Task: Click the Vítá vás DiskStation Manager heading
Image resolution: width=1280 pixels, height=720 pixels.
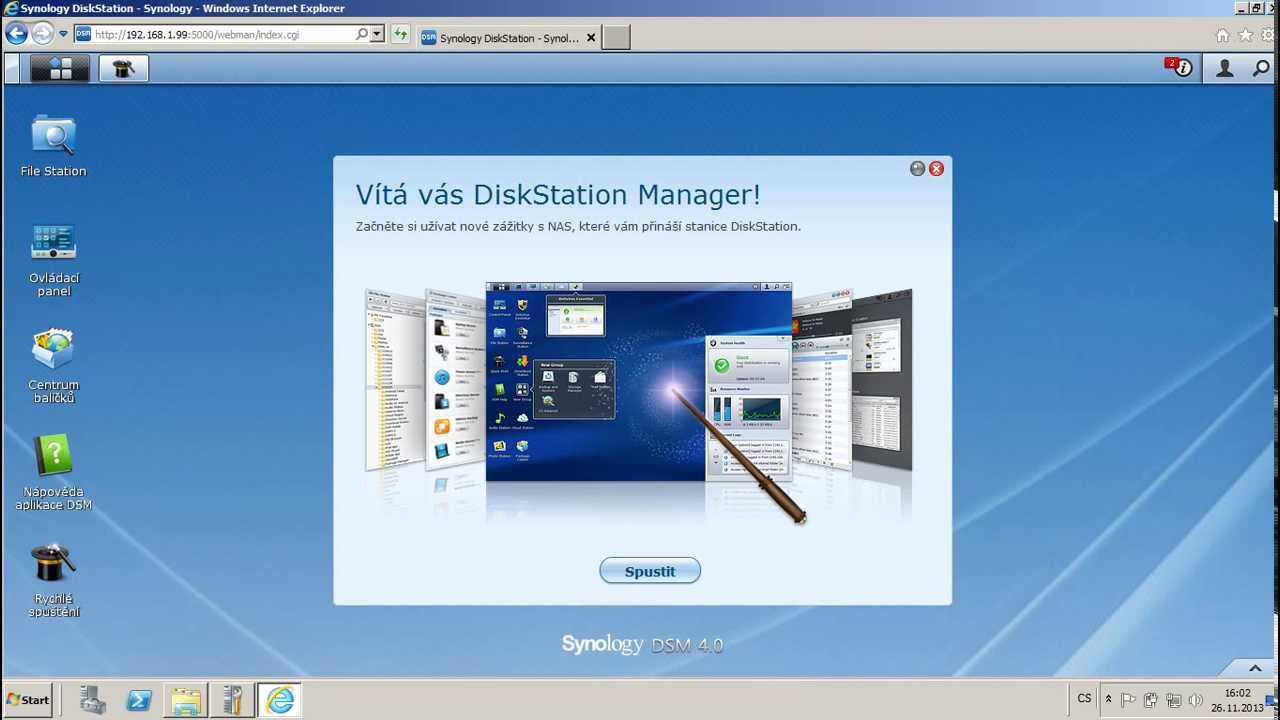Action: pyautogui.click(x=558, y=194)
